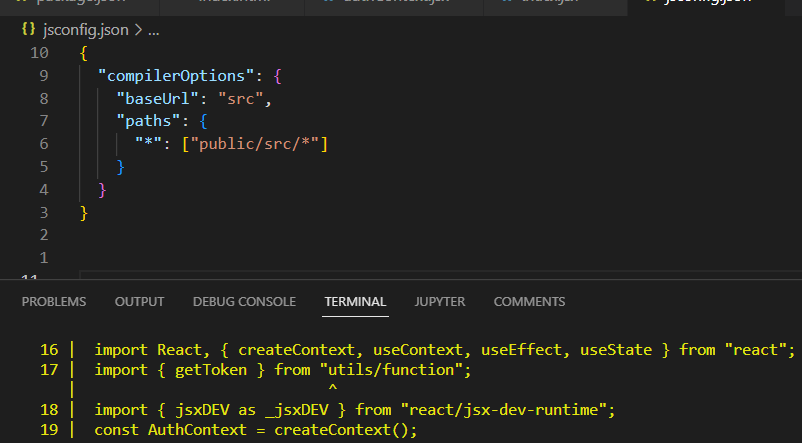Click line number 5 in the gutter
Viewport: 802px width, 443px height.
point(44,167)
